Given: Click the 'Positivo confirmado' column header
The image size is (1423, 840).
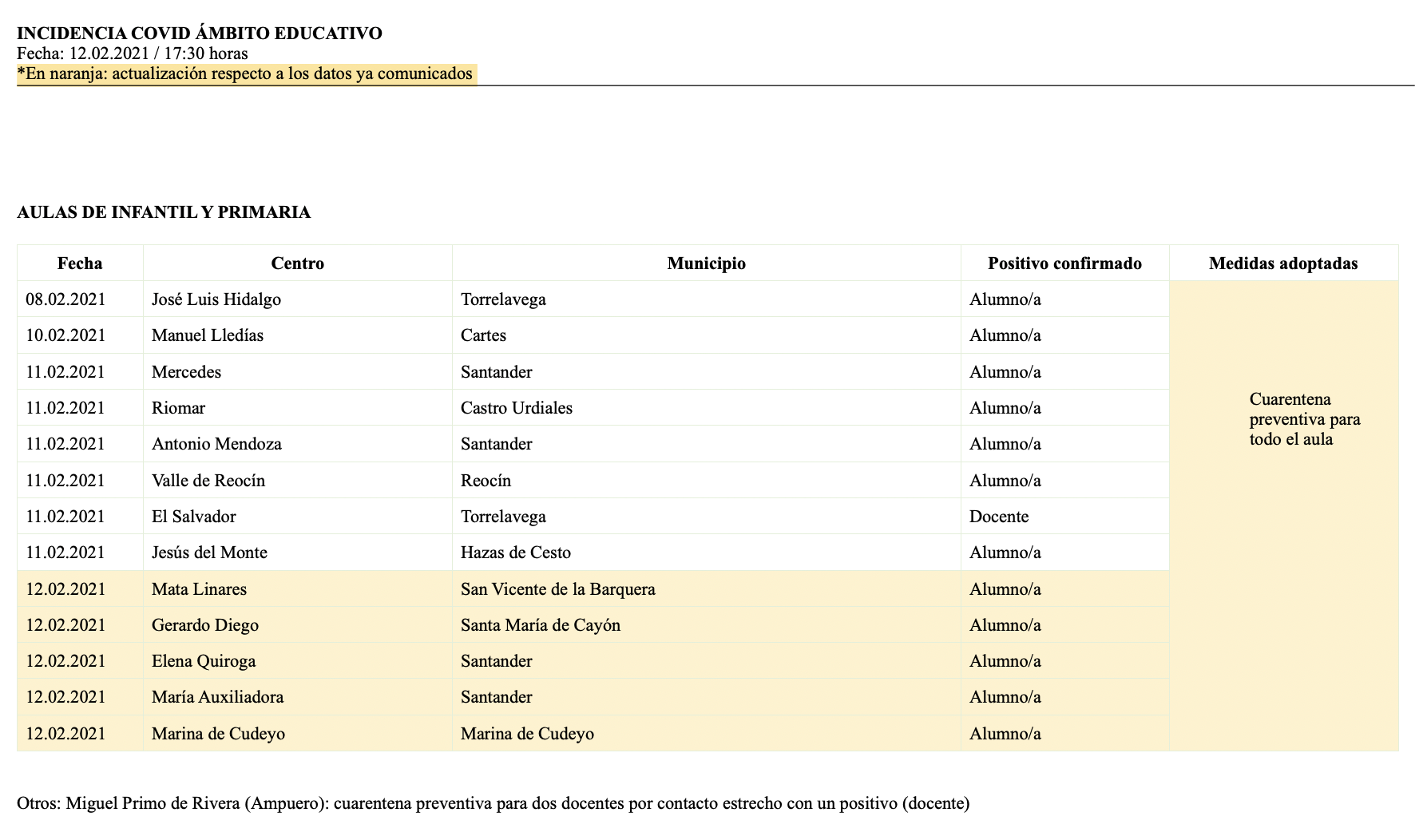Looking at the screenshot, I should (1064, 263).
